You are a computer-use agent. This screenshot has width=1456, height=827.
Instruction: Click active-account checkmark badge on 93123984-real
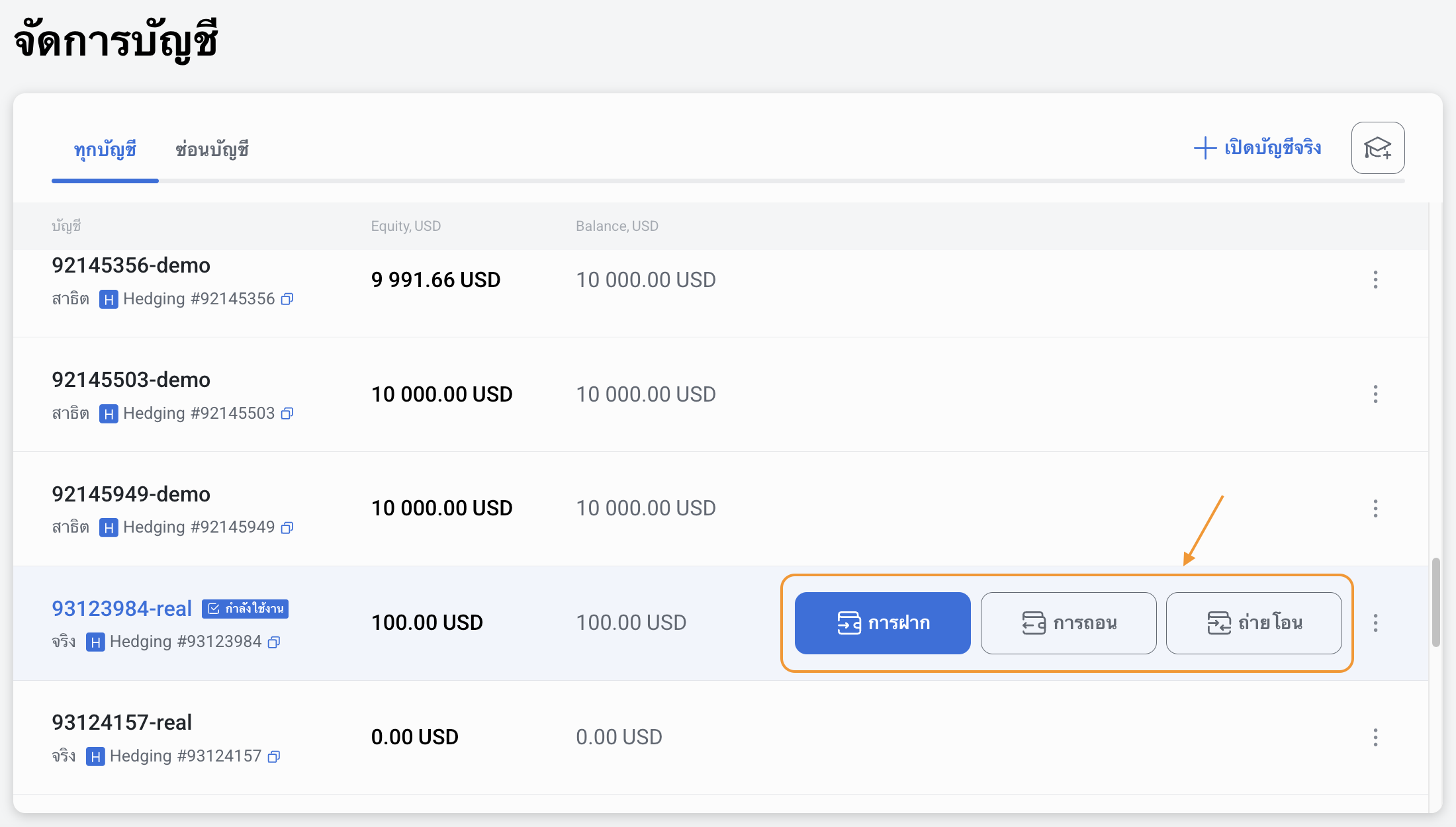coord(245,609)
